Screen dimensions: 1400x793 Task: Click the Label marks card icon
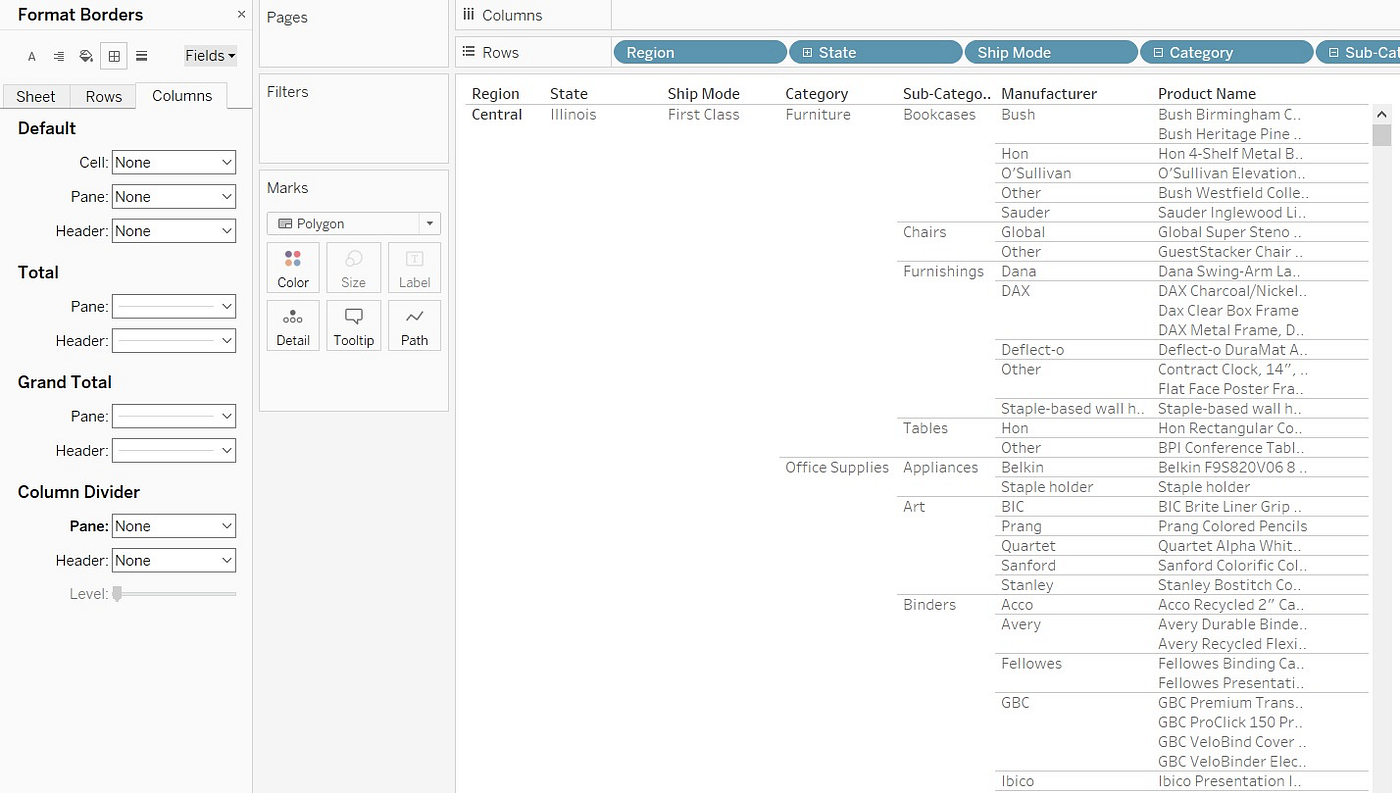(414, 268)
